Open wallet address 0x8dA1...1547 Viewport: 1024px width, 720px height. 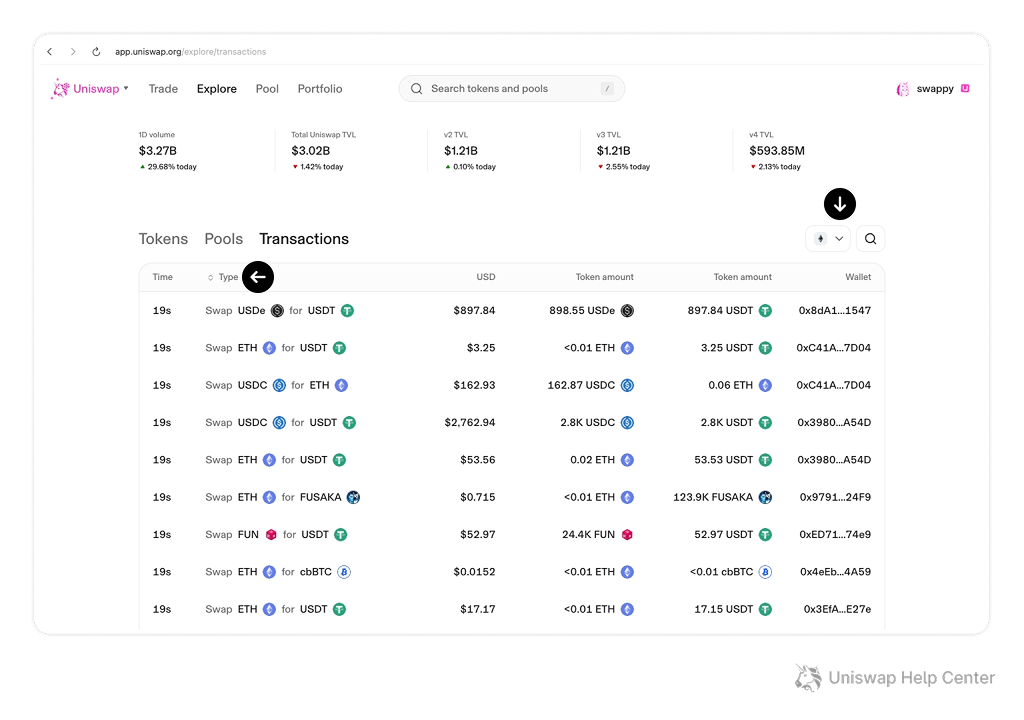[835, 310]
